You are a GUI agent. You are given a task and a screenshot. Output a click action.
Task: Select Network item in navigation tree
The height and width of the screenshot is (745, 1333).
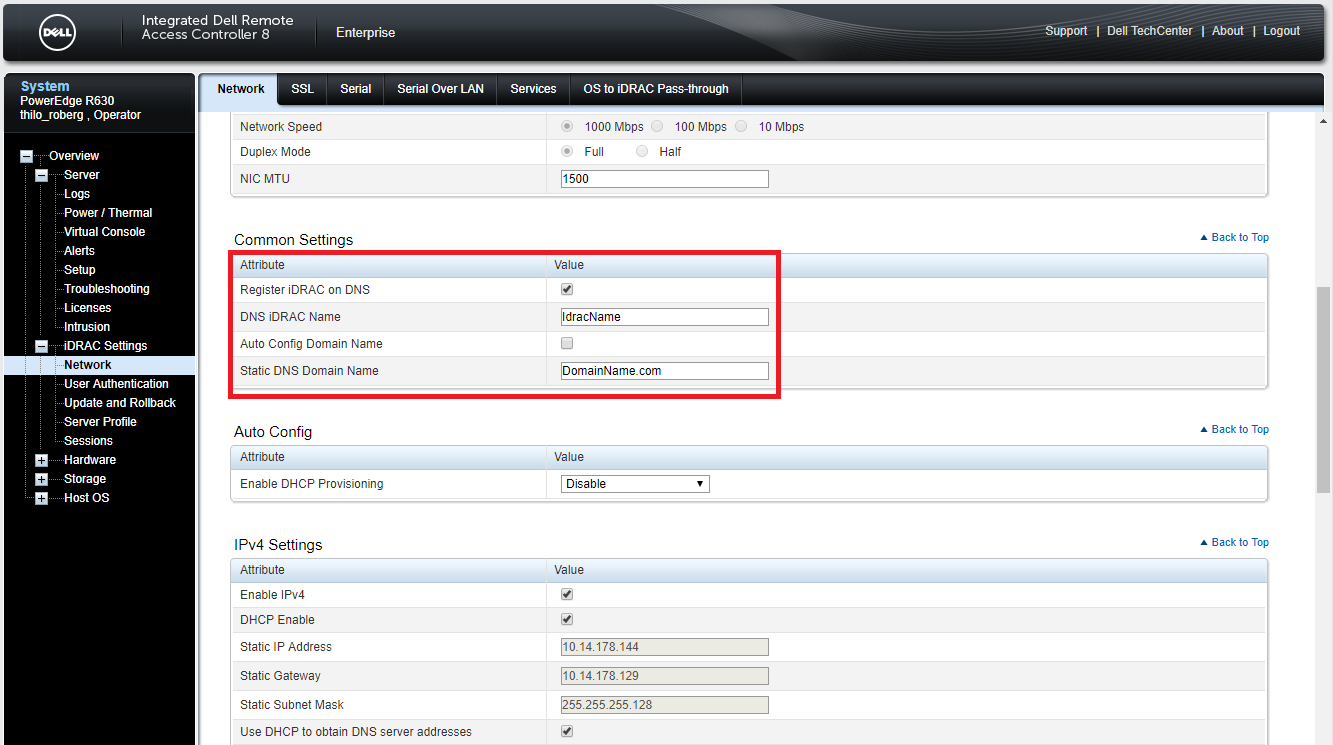tap(88, 365)
